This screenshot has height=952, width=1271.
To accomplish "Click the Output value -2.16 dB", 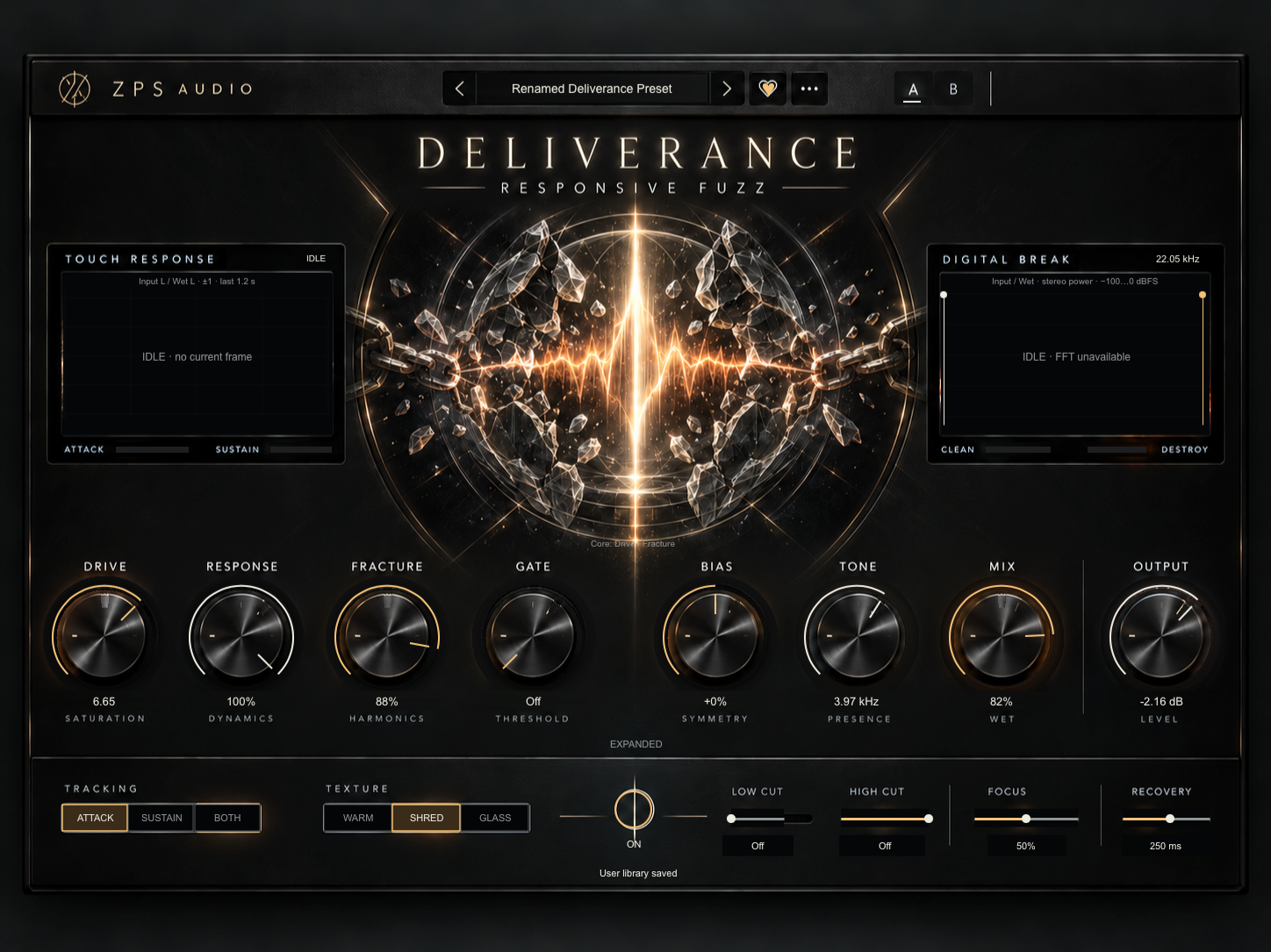I will 1161,702.
